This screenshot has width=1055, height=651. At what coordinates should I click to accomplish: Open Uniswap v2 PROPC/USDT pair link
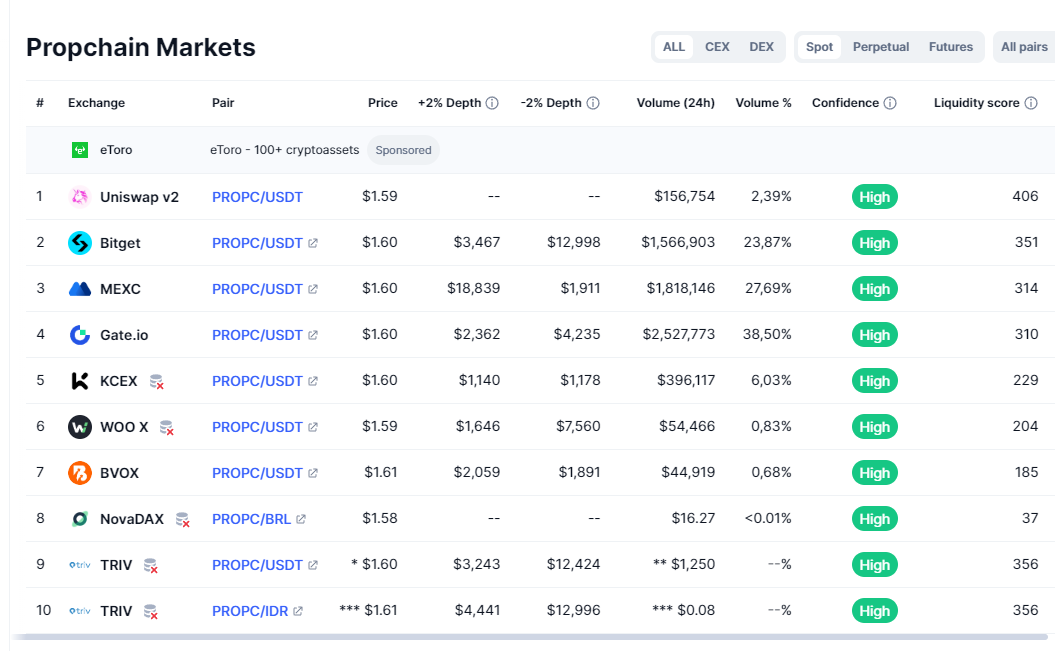257,197
